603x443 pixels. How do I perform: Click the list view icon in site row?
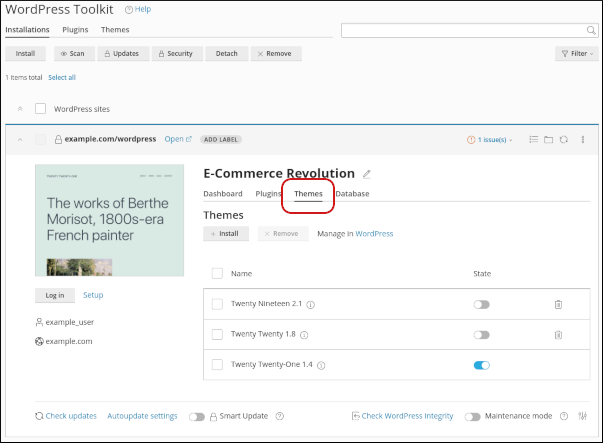coord(533,139)
